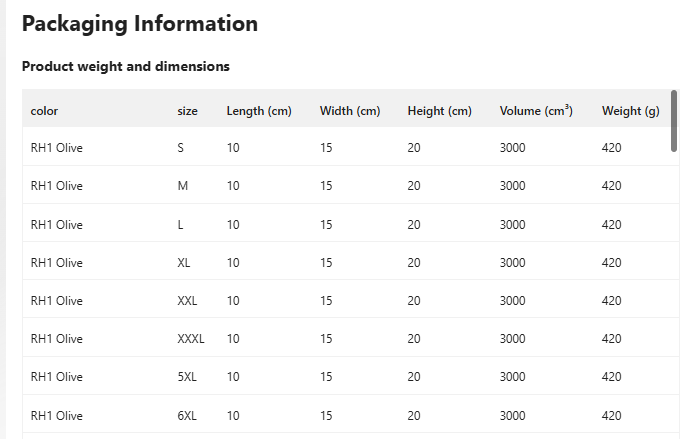Click the XXXL size cell

(x=191, y=338)
